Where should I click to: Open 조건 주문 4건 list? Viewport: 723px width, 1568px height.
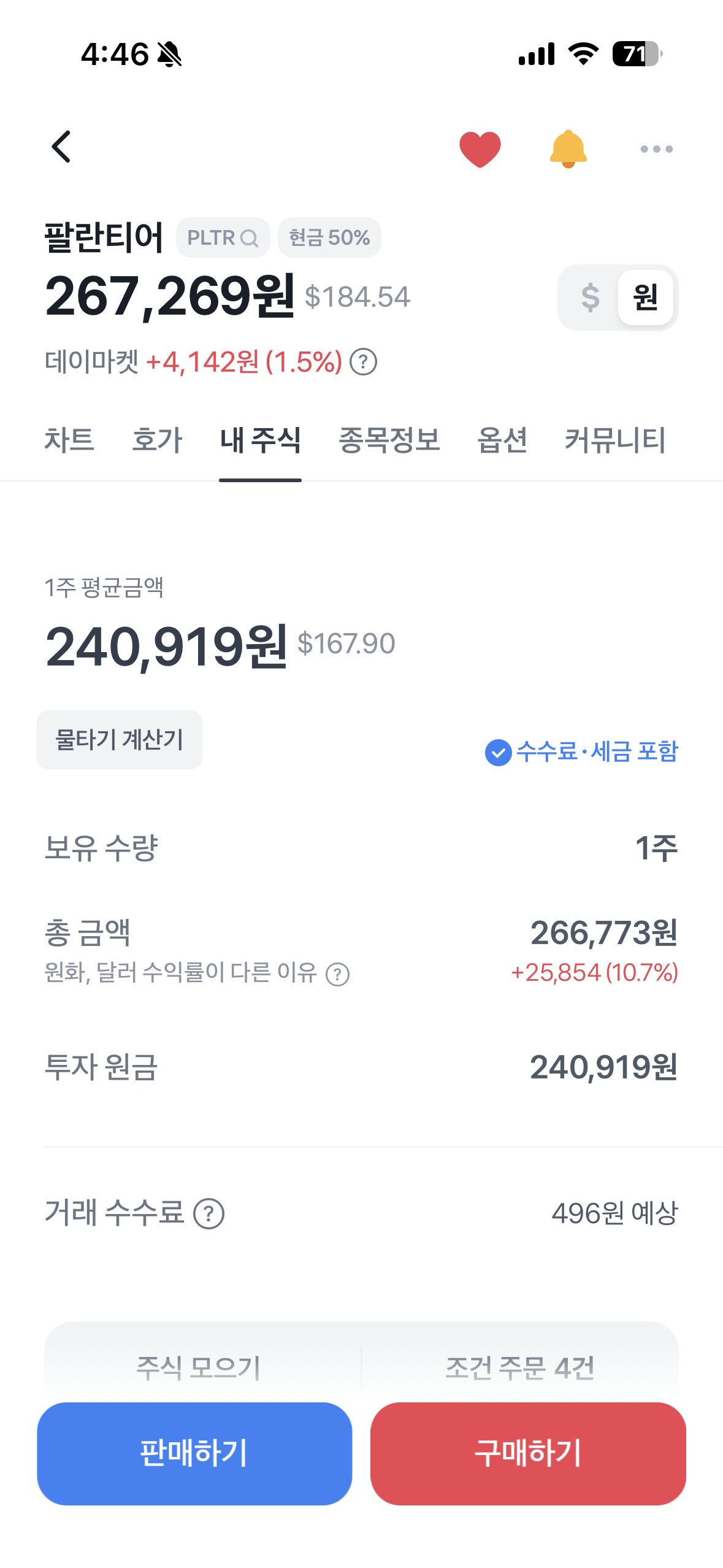519,1367
